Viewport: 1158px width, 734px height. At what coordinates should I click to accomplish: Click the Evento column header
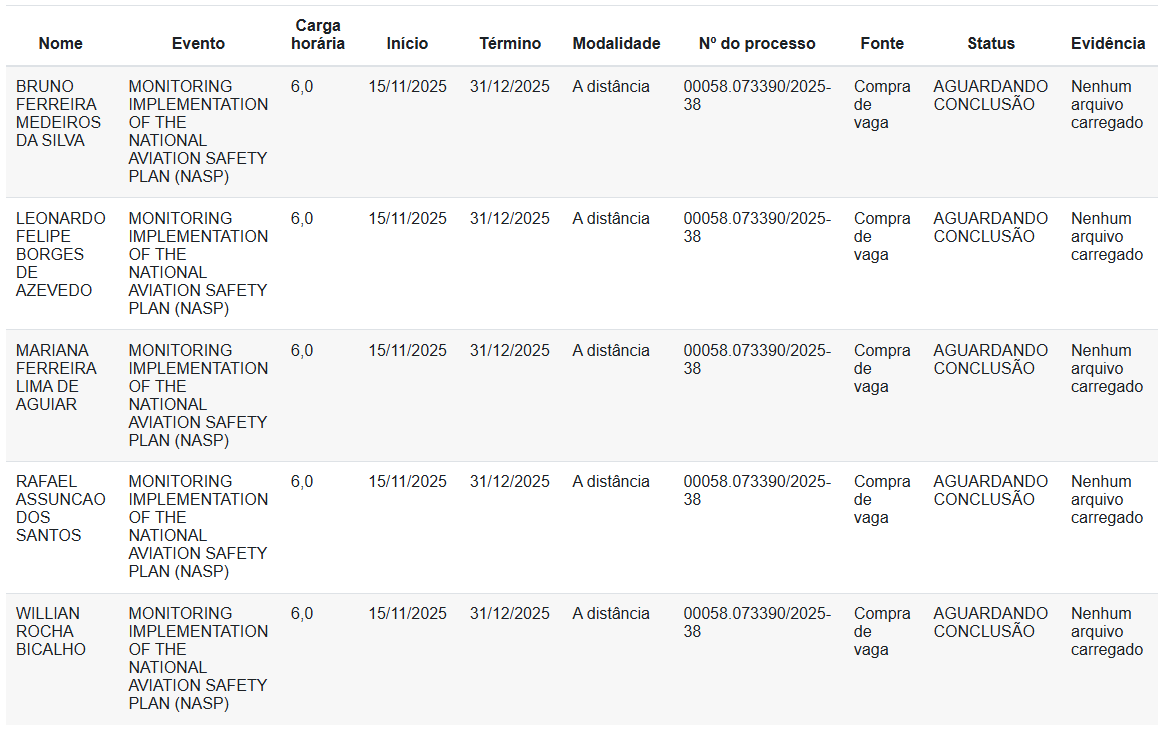tap(198, 44)
